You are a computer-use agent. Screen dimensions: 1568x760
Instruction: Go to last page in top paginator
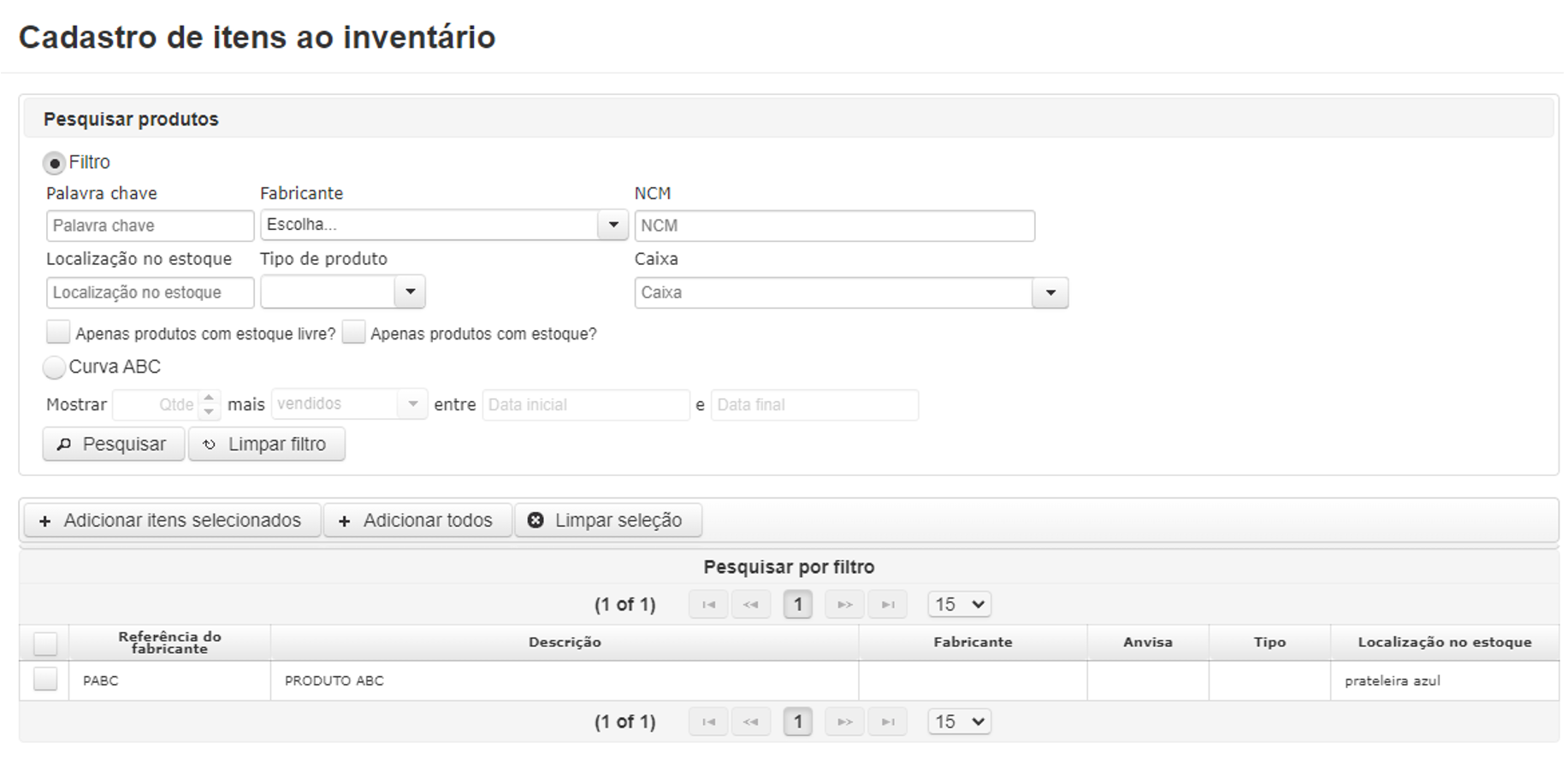(x=888, y=604)
